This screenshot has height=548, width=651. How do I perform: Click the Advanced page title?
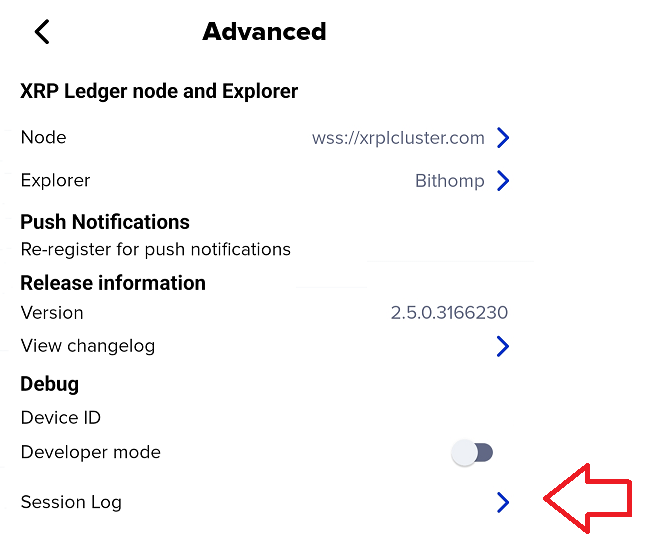pos(264,31)
